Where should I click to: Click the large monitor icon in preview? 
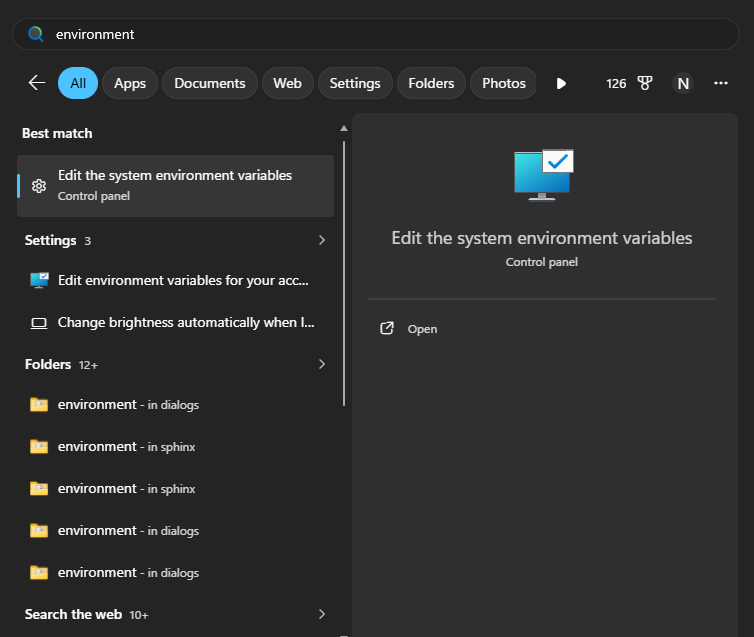[543, 175]
